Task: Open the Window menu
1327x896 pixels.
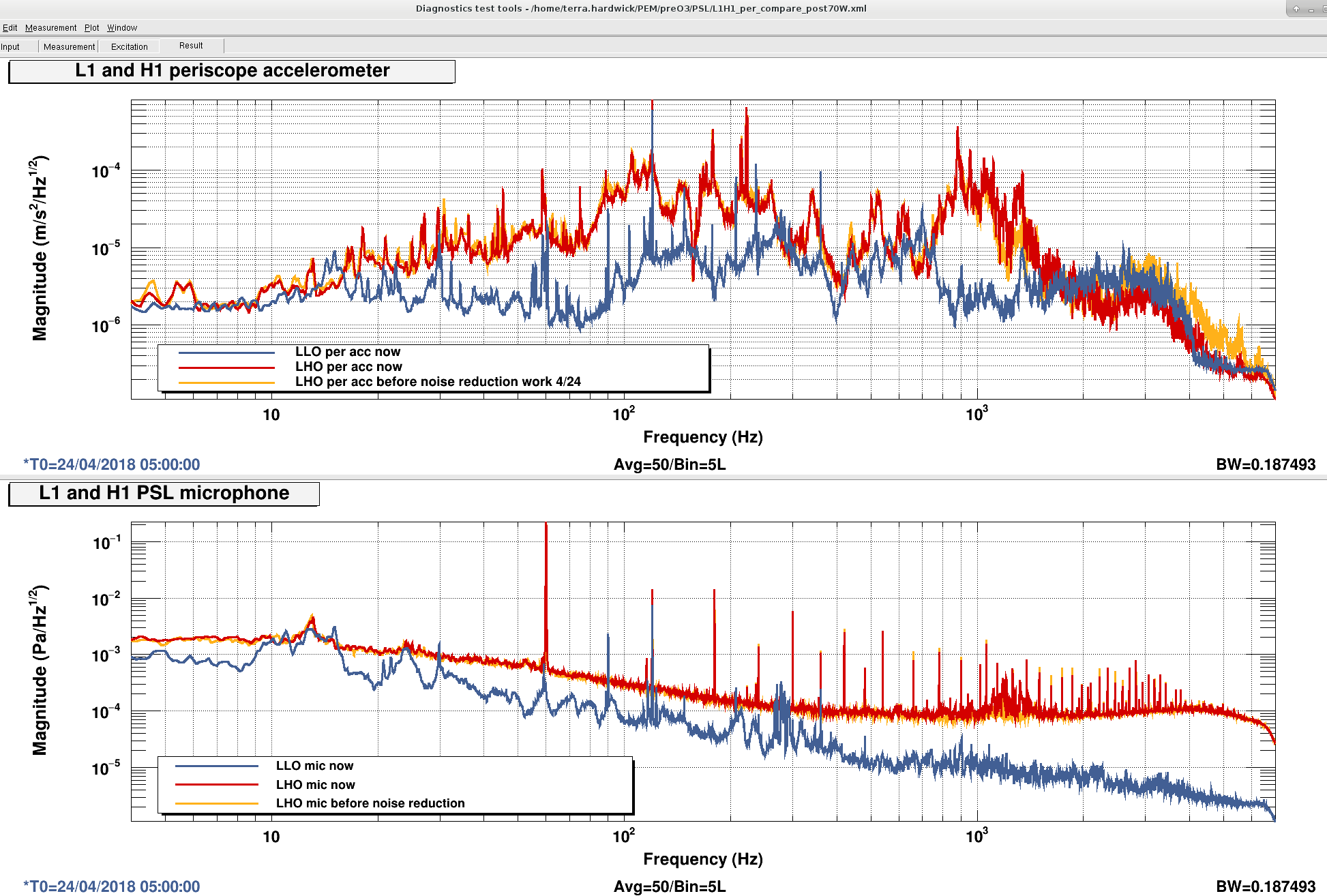Action: 122,28
